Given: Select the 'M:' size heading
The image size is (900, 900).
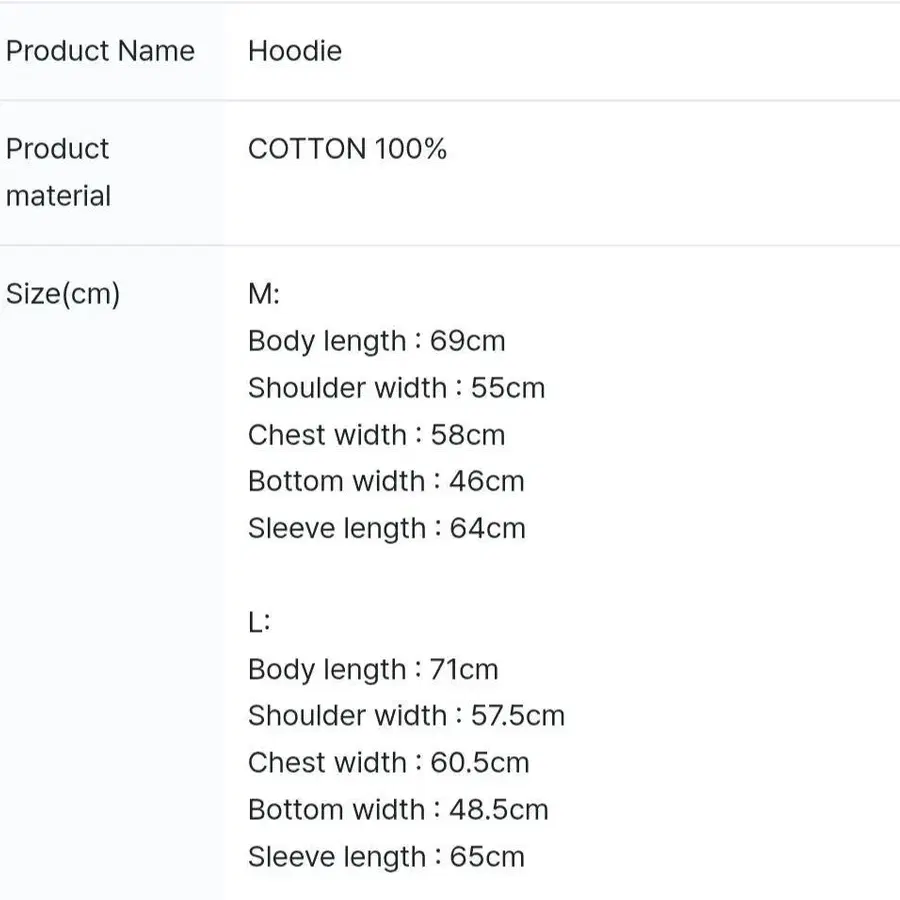Looking at the screenshot, I should (264, 294).
